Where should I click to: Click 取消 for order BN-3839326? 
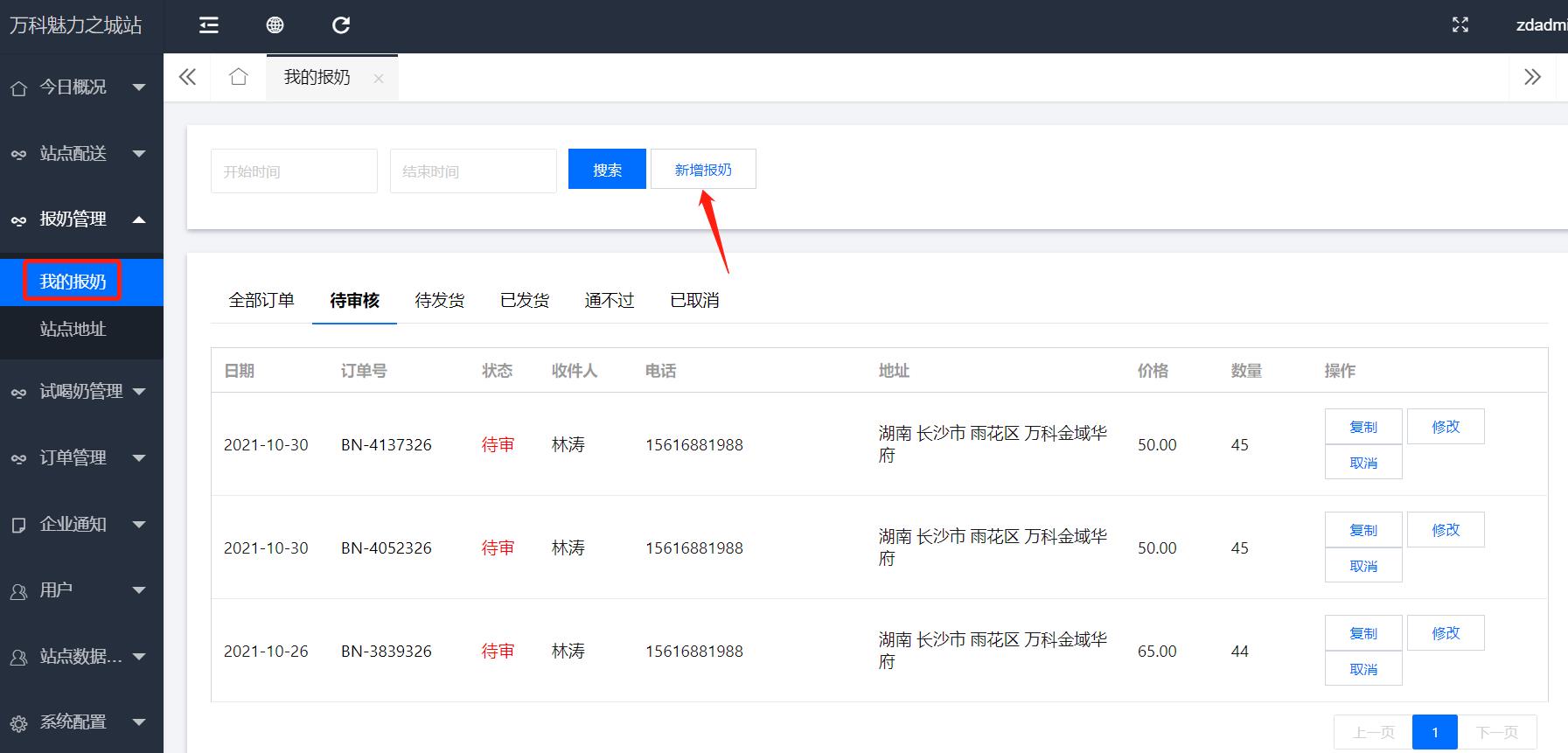[1362, 669]
